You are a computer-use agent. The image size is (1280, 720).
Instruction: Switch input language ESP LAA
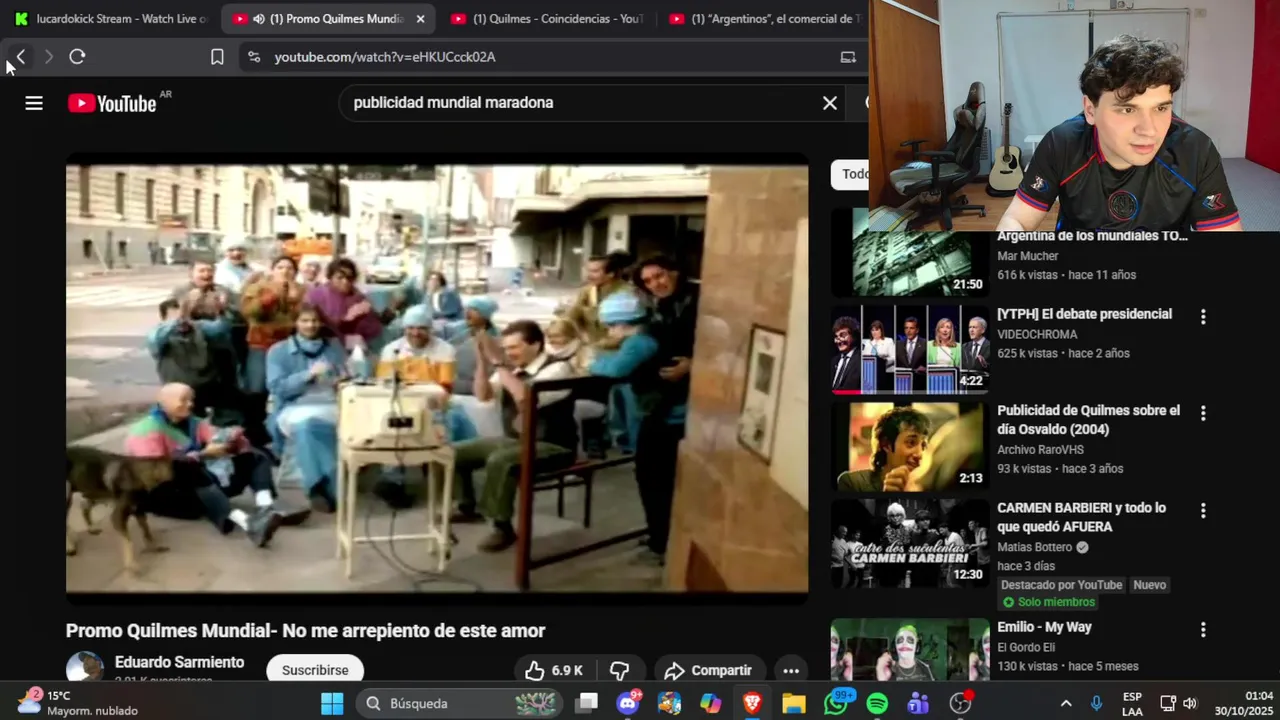click(x=1132, y=703)
